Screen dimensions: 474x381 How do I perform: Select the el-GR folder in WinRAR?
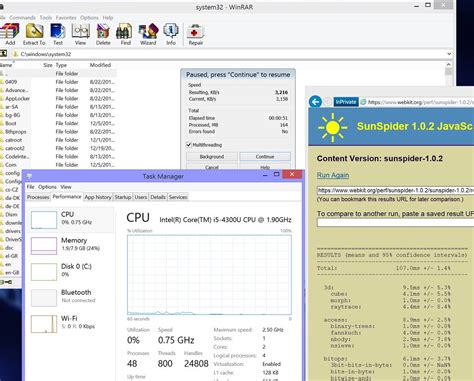tap(11, 256)
